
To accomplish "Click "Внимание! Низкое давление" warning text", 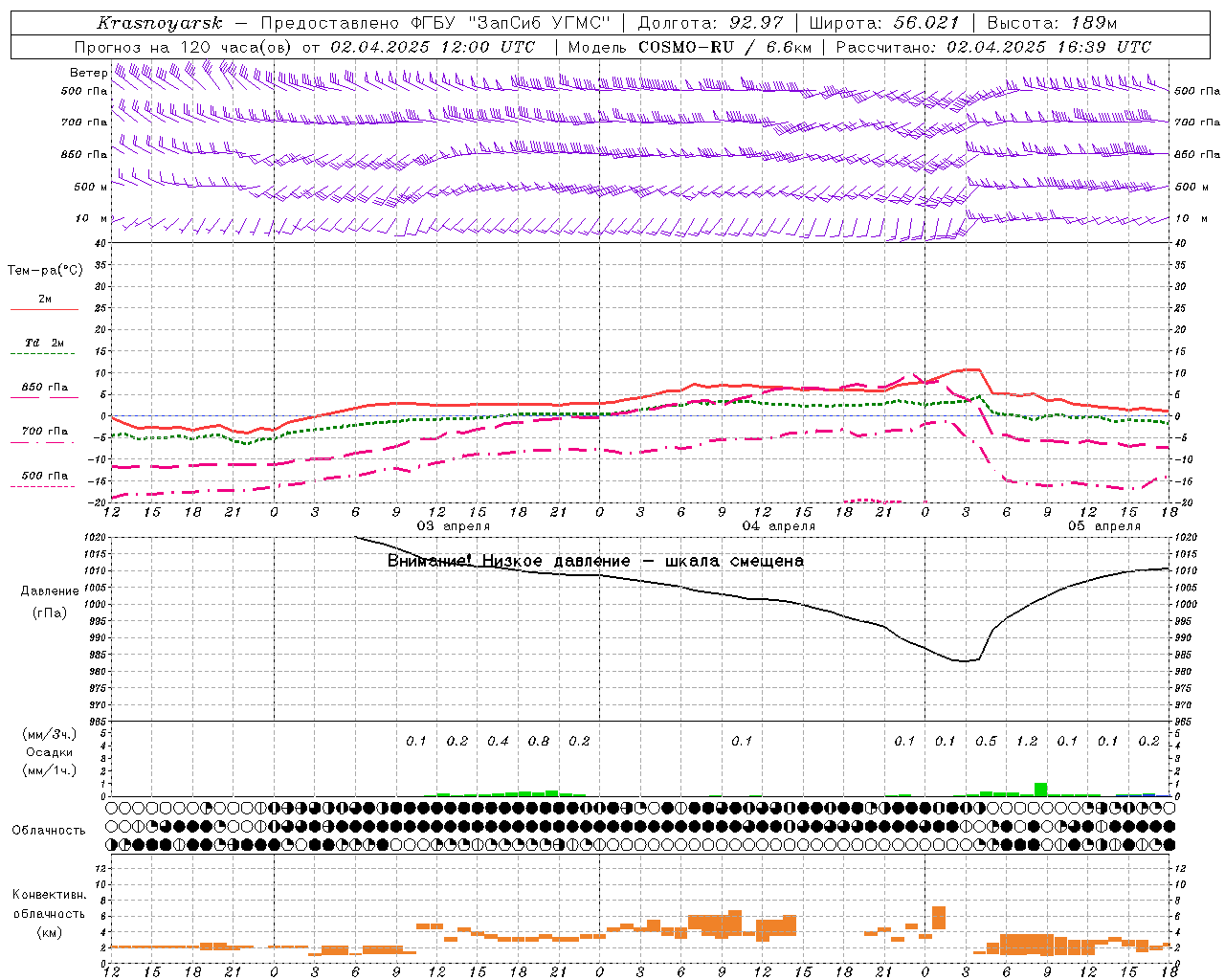I will click(x=509, y=561).
